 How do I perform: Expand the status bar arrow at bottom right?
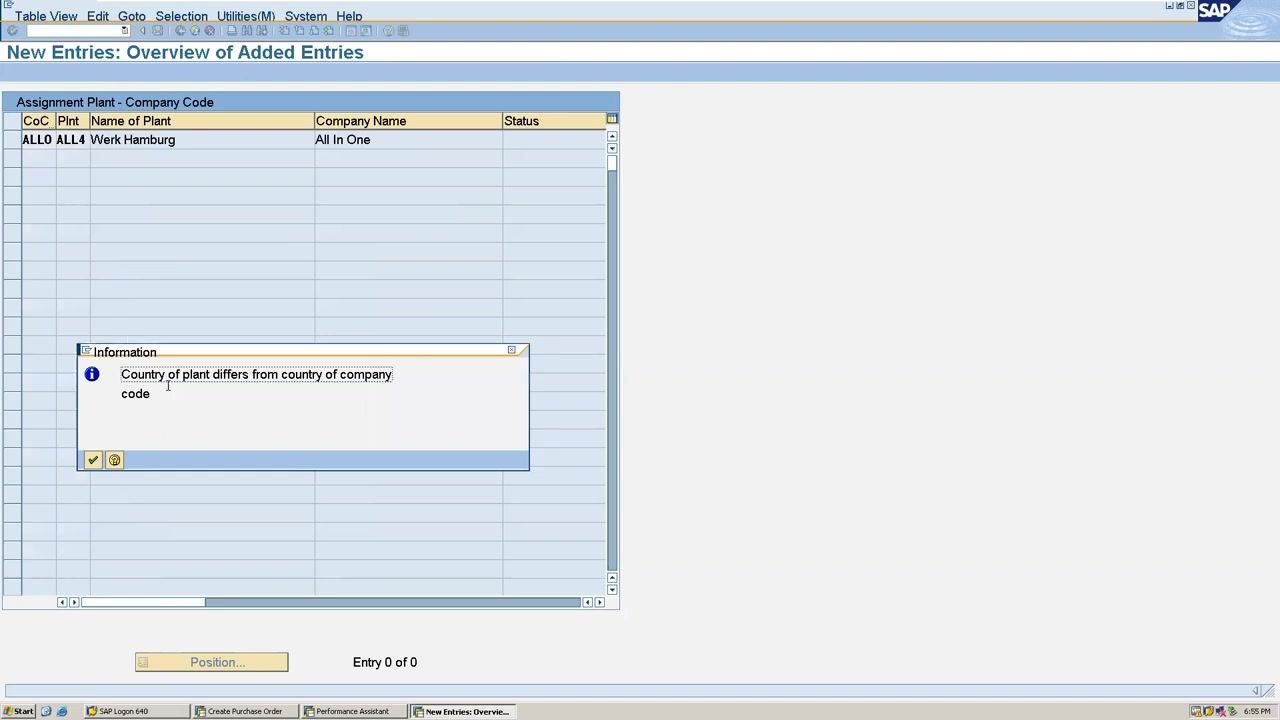pyautogui.click(x=1256, y=690)
